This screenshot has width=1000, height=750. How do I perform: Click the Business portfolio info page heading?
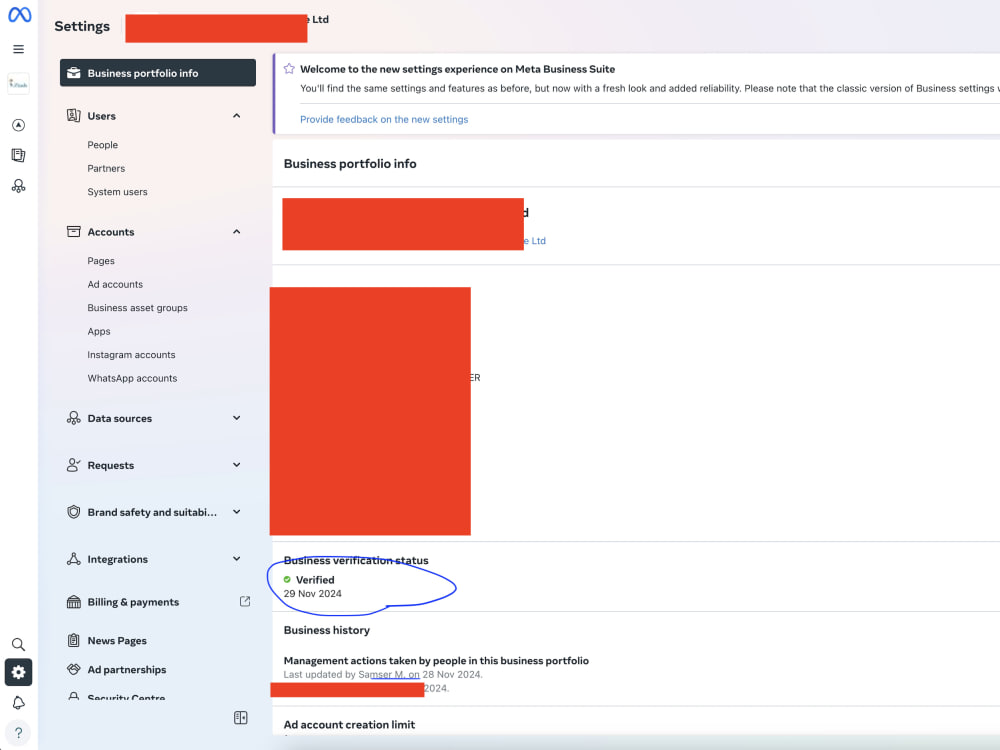pos(350,164)
